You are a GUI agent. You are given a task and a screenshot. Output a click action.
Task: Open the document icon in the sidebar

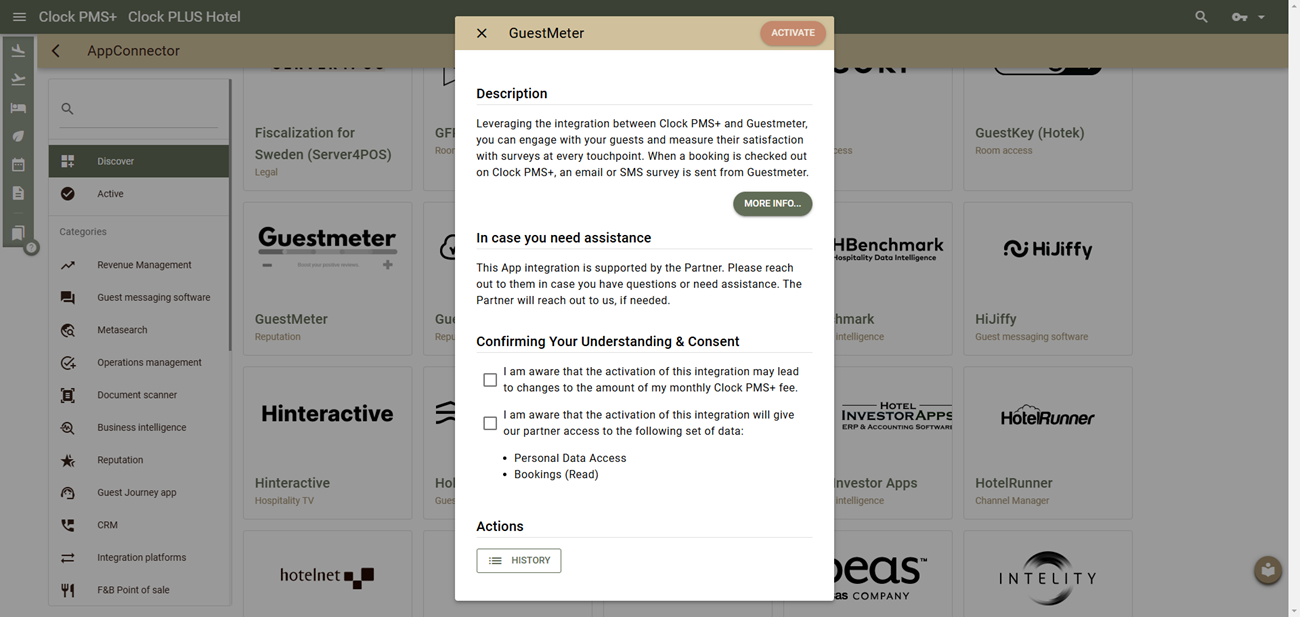coord(18,193)
